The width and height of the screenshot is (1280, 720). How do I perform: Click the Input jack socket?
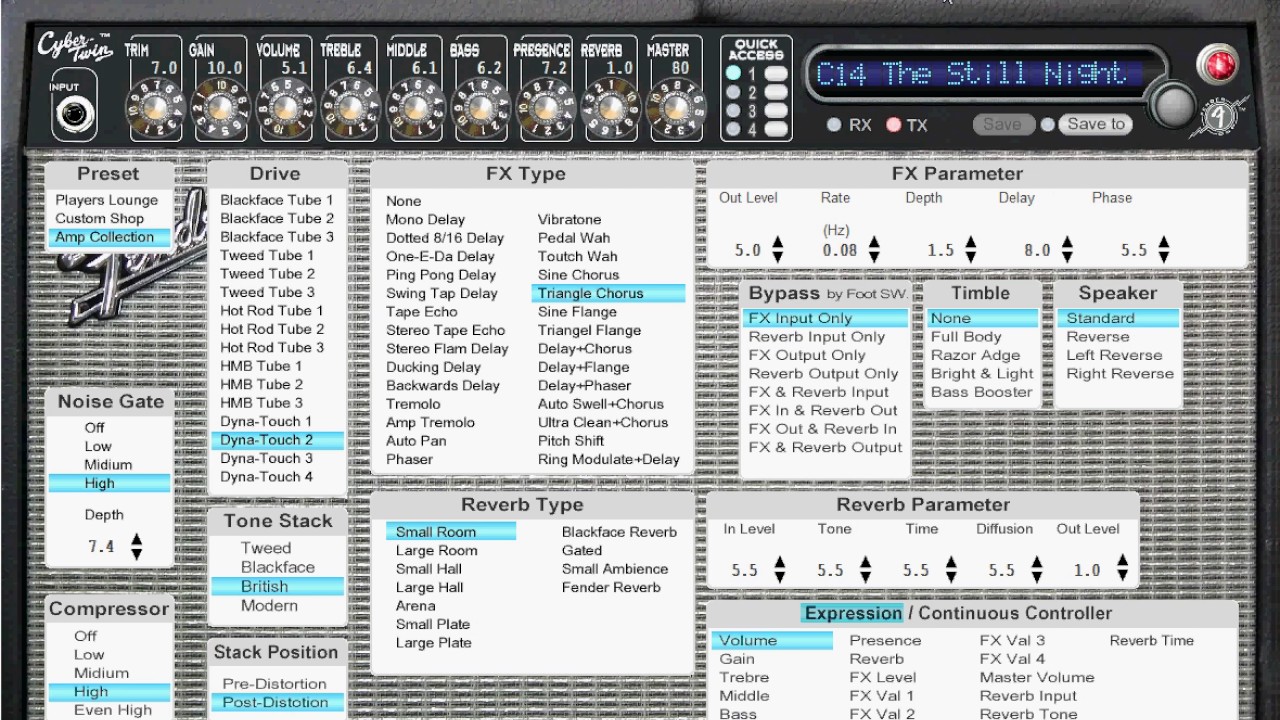click(74, 114)
